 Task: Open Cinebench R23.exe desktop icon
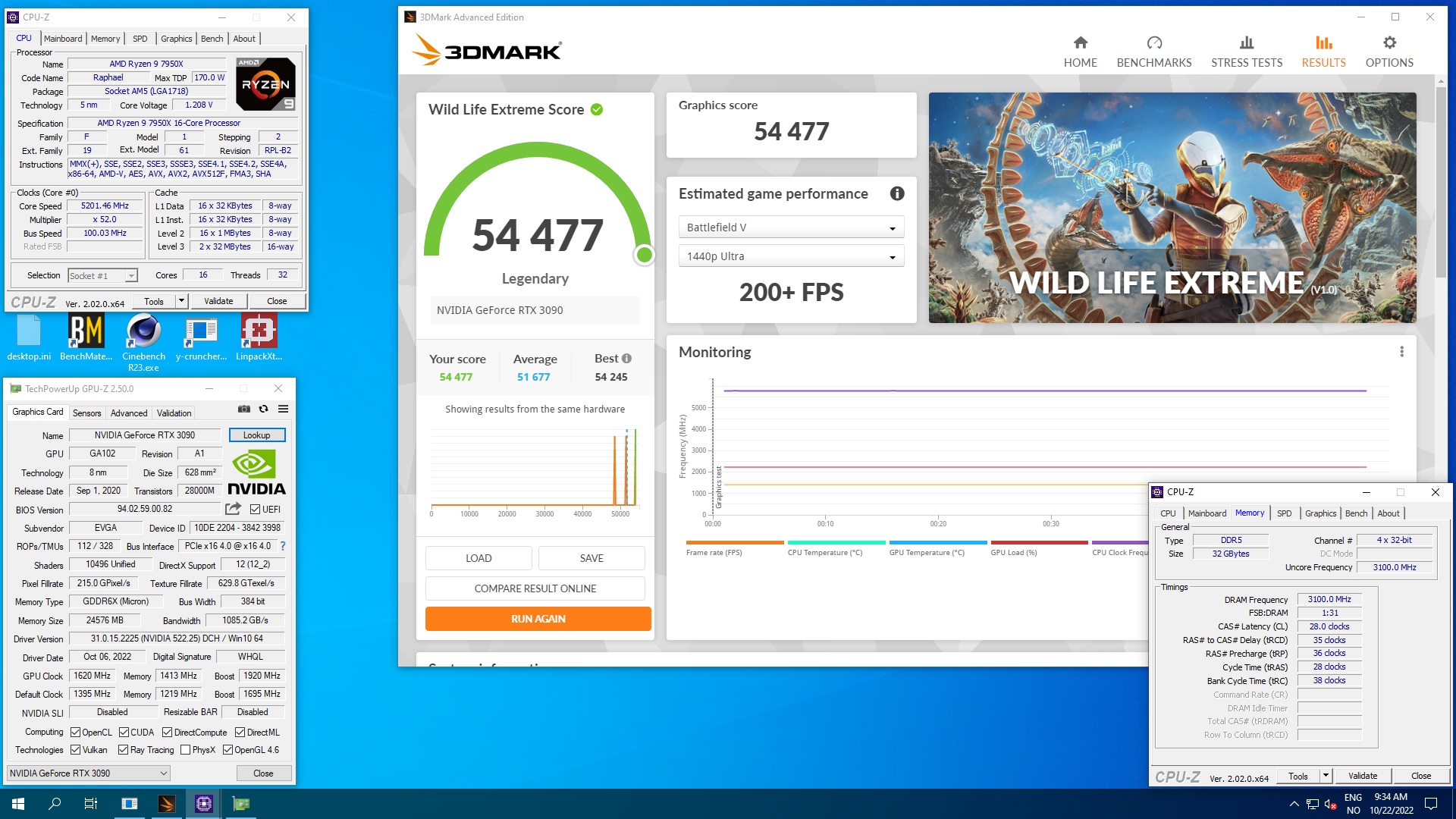[143, 344]
